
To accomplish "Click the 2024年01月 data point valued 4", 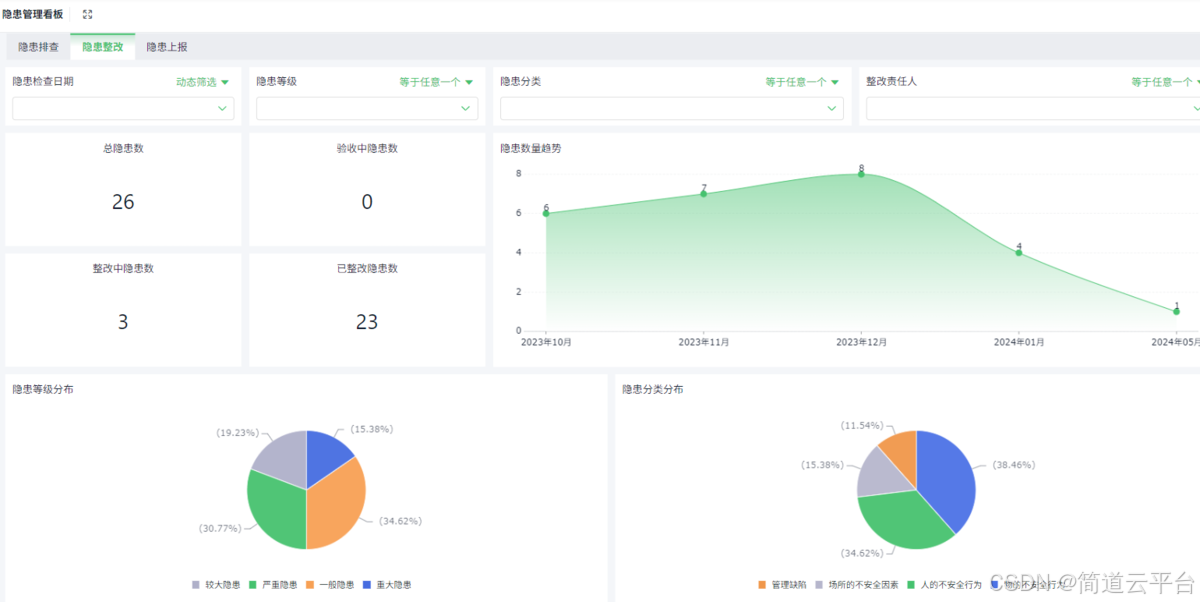I will coord(1019,252).
